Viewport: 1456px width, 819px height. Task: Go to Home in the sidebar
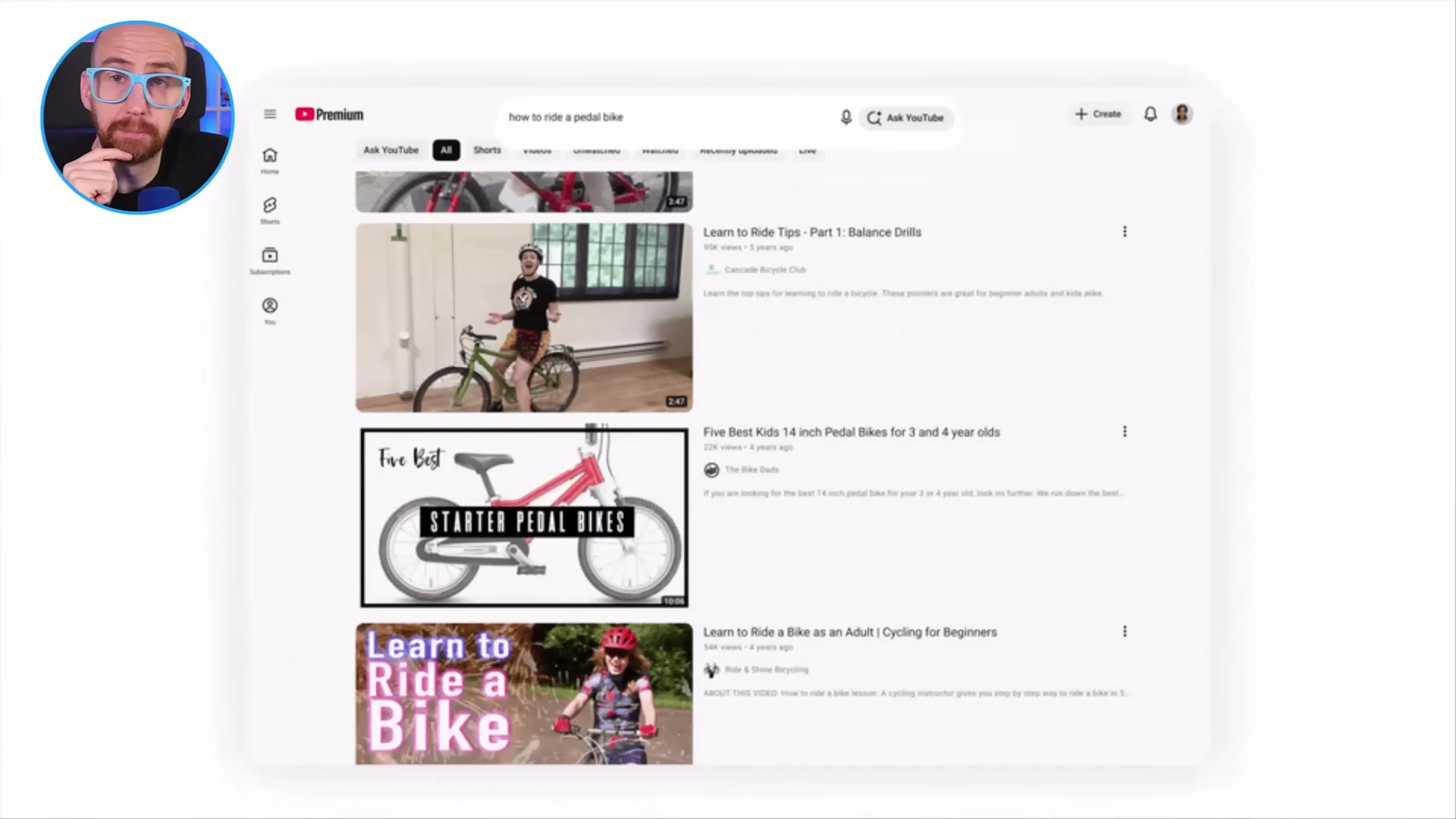(270, 161)
